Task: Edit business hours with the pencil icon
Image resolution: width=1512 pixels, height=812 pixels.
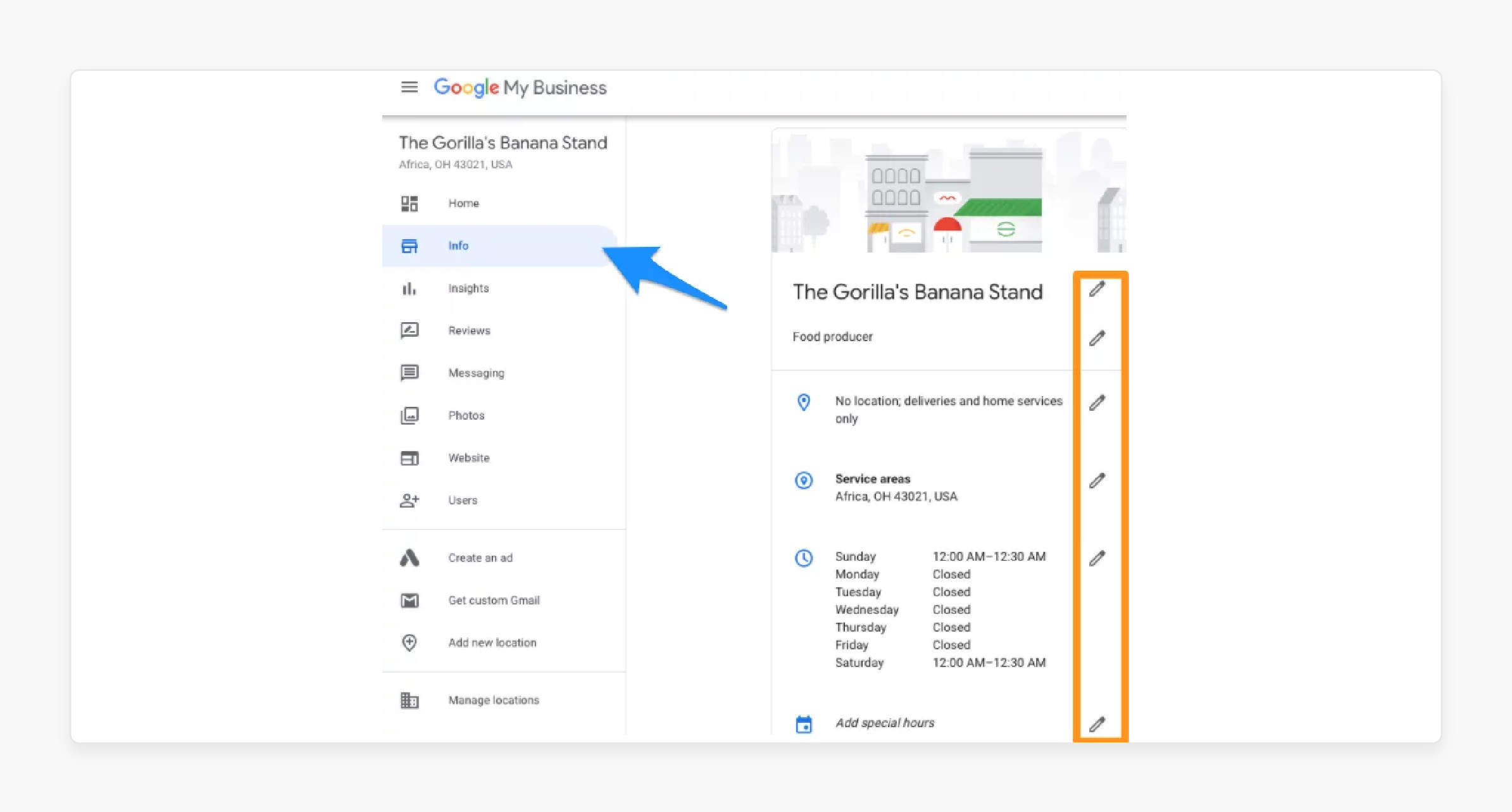Action: point(1097,558)
